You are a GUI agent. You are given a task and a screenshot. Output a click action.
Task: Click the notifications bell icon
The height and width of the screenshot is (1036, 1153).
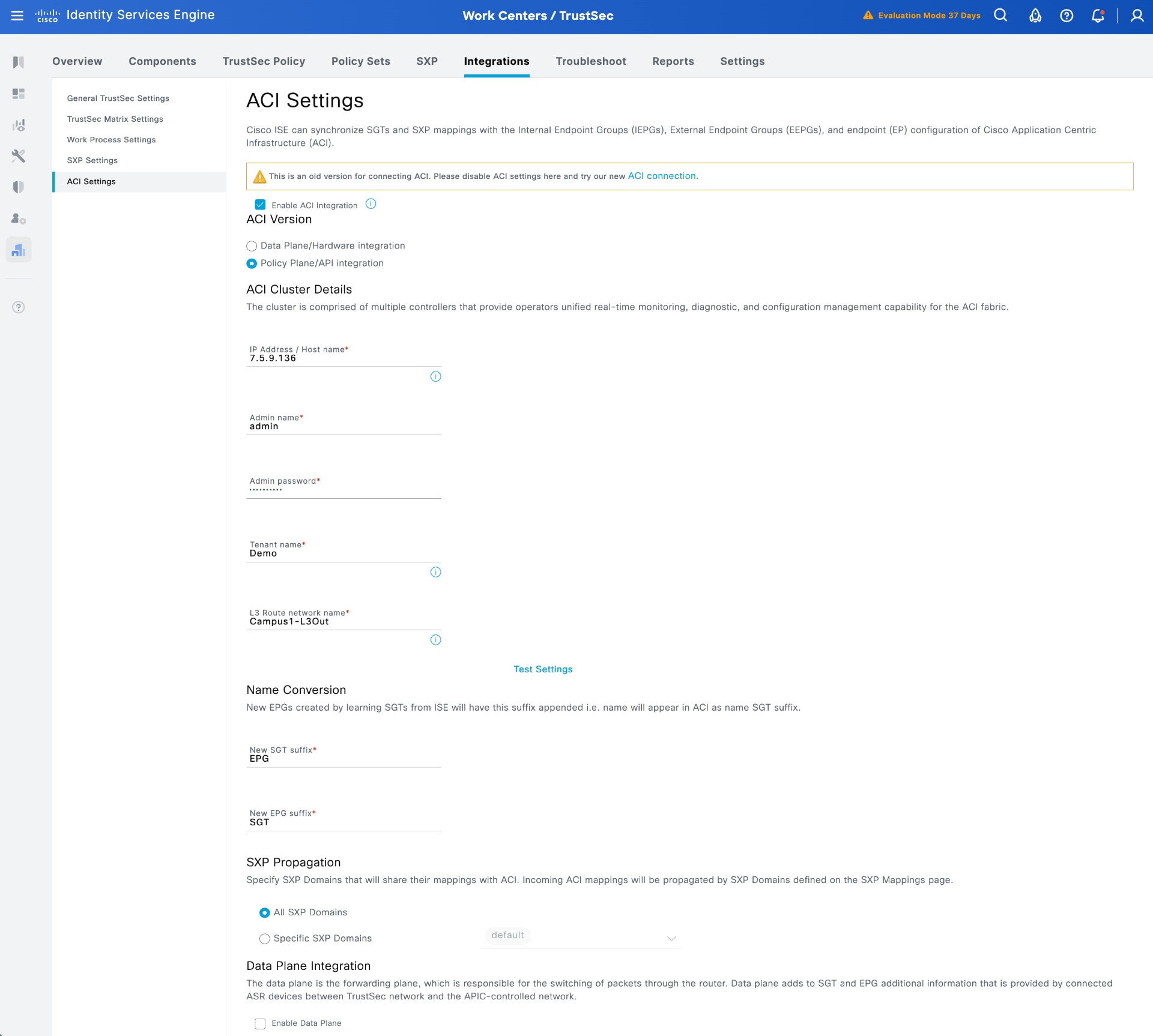click(x=1098, y=15)
